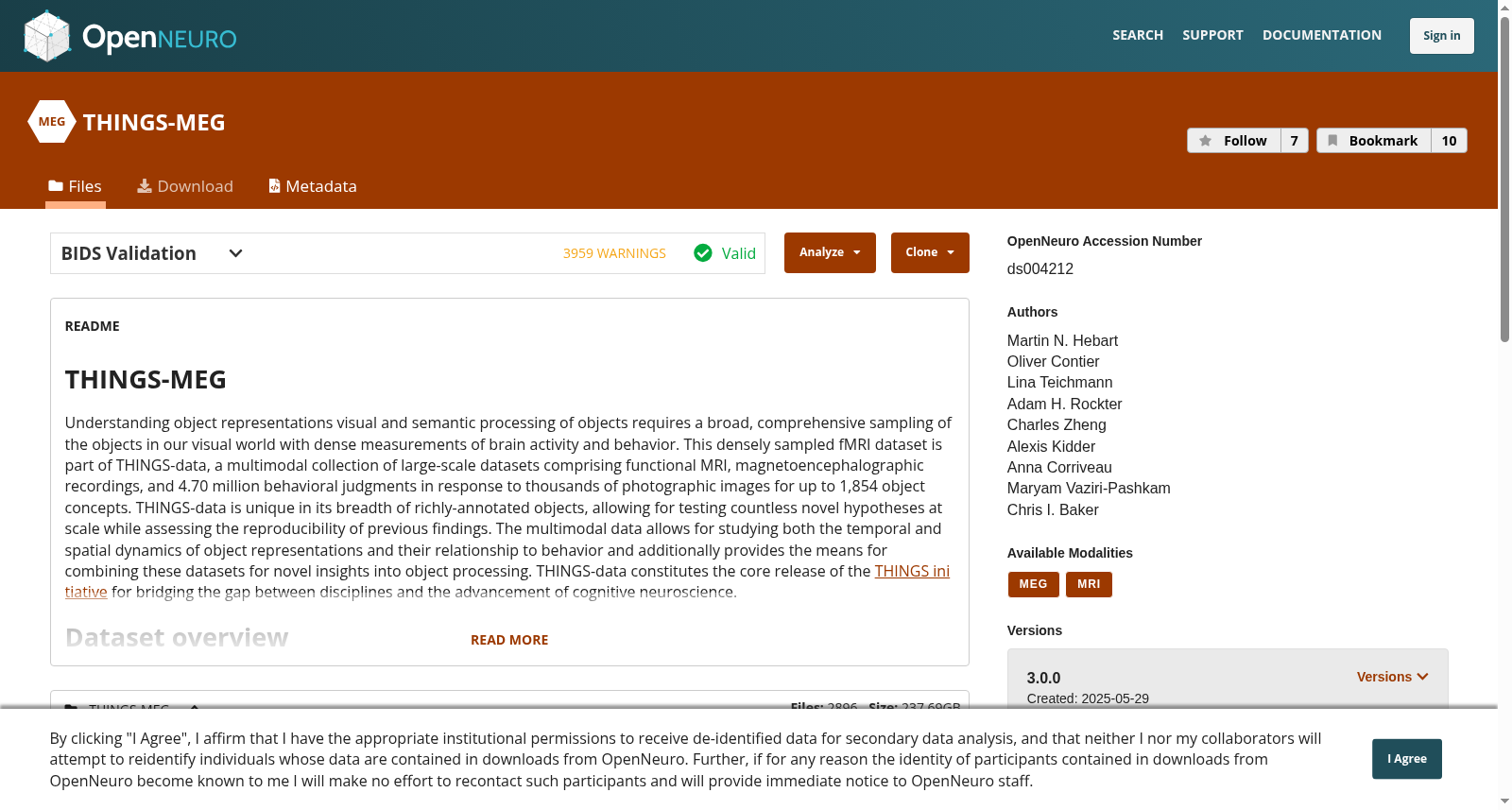Click the MEG modality tag
The width and height of the screenshot is (1512, 810).
[1033, 584]
